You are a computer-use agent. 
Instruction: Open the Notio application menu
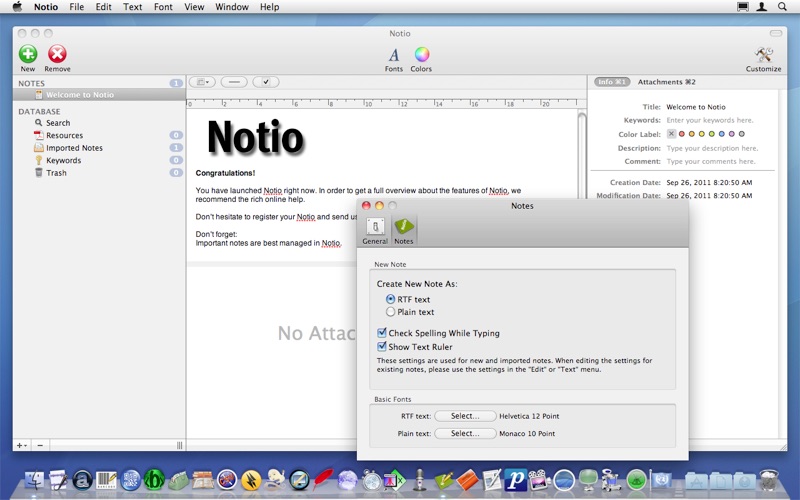tap(46, 7)
